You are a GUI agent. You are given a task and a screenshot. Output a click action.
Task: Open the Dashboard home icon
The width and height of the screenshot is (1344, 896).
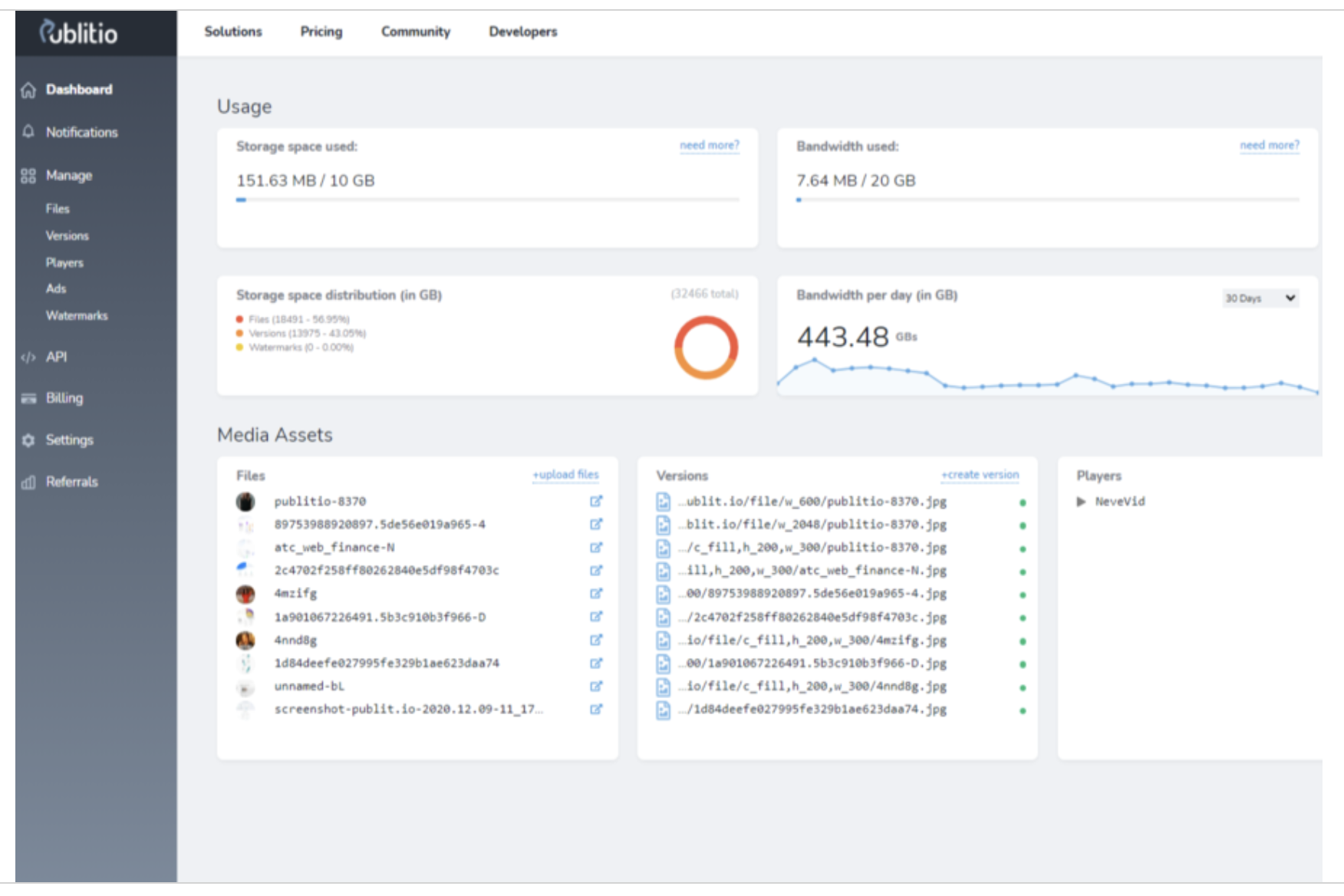click(x=28, y=90)
